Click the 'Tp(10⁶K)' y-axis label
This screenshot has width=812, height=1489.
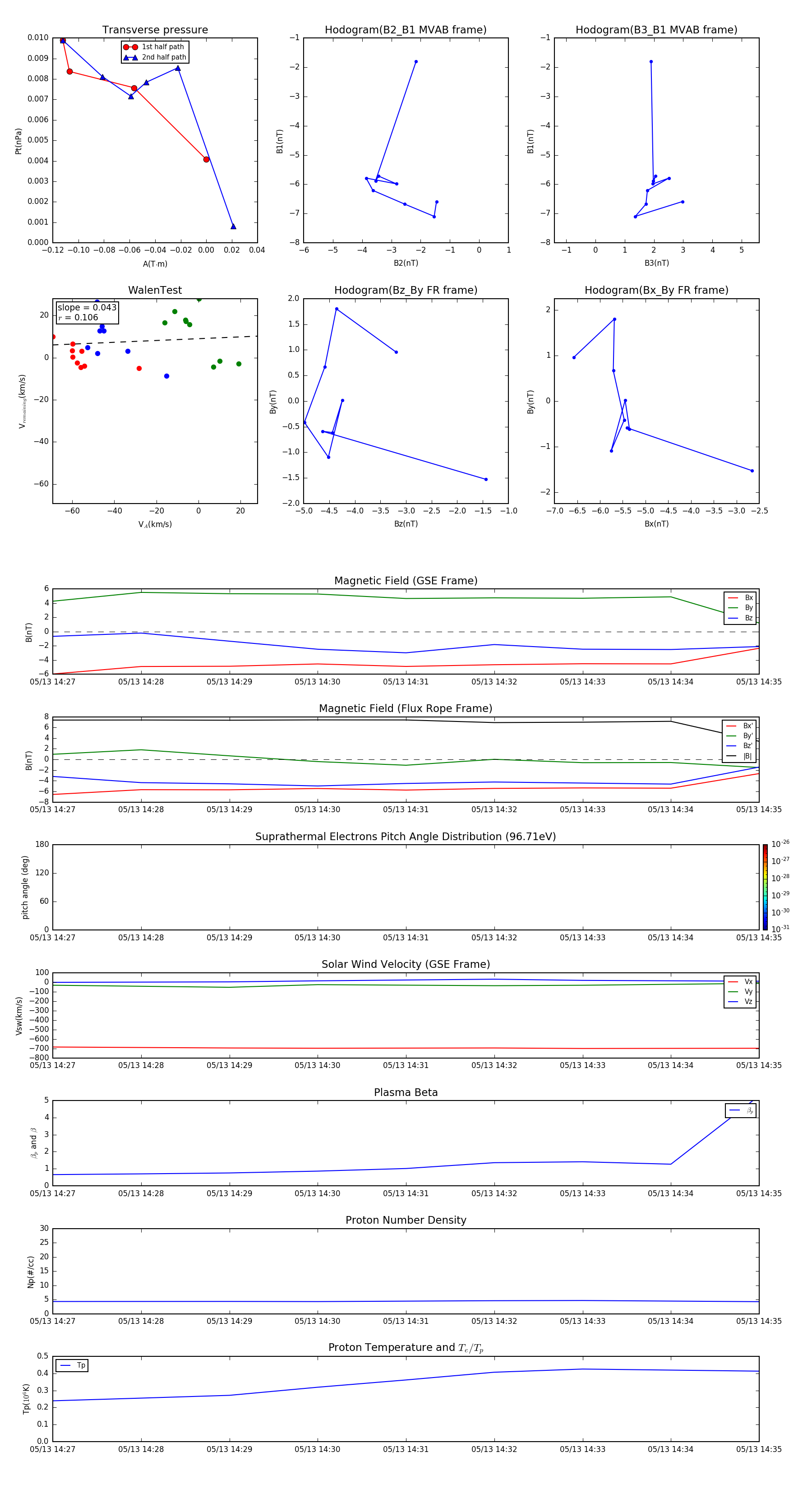coord(26,1399)
